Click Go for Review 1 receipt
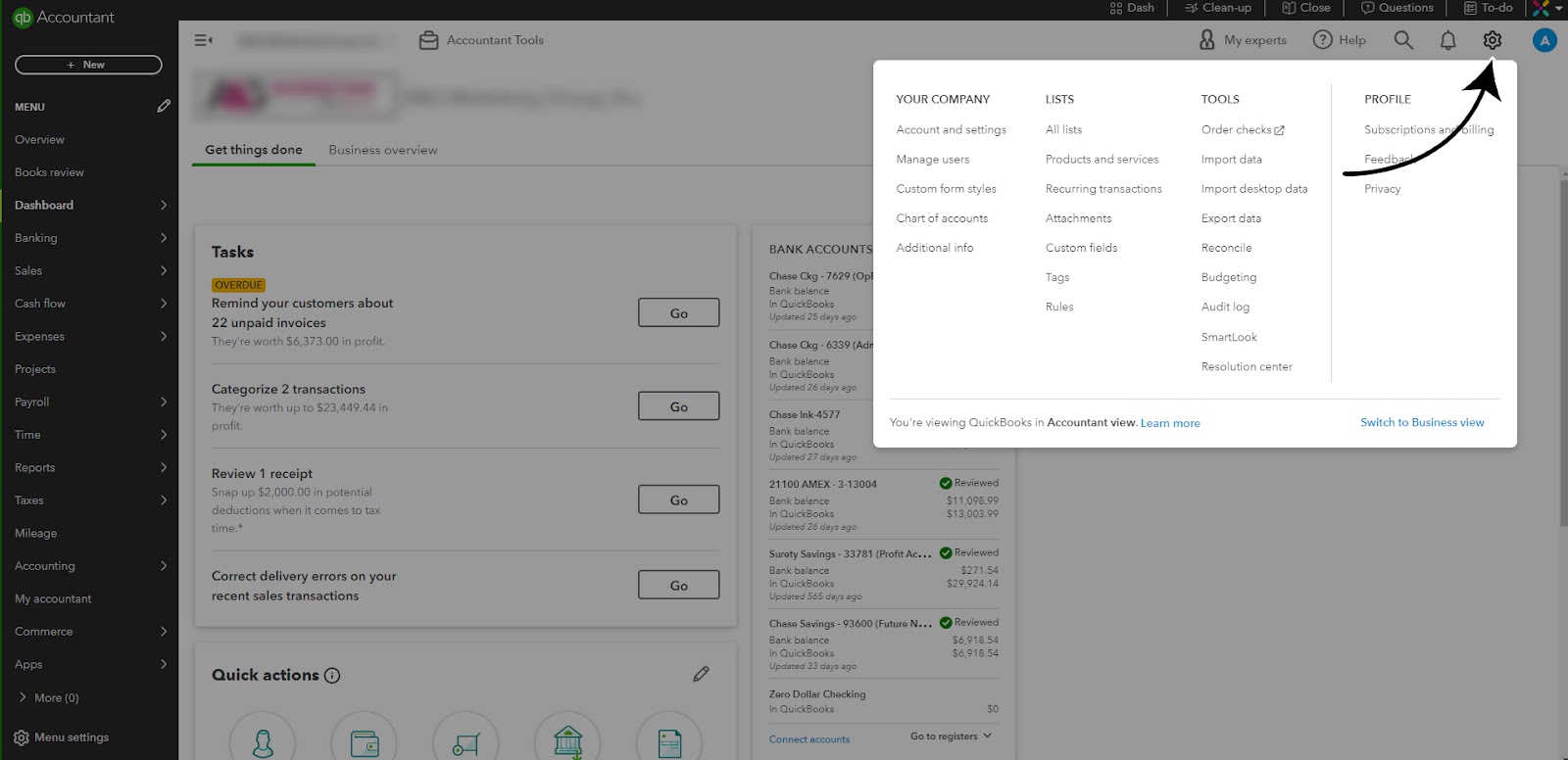The height and width of the screenshot is (760, 1568). coord(678,499)
